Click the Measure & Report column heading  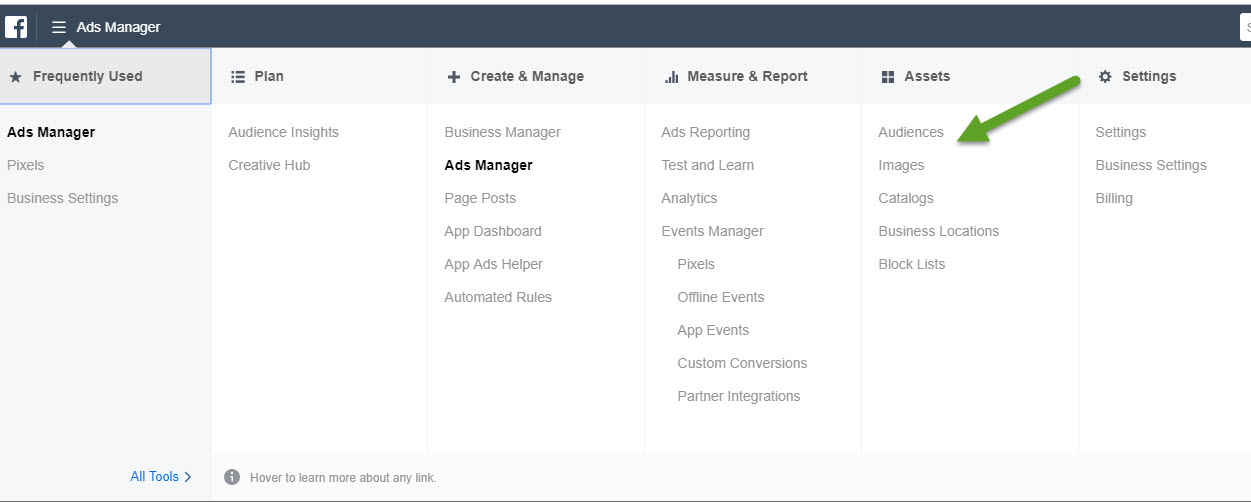click(x=747, y=76)
